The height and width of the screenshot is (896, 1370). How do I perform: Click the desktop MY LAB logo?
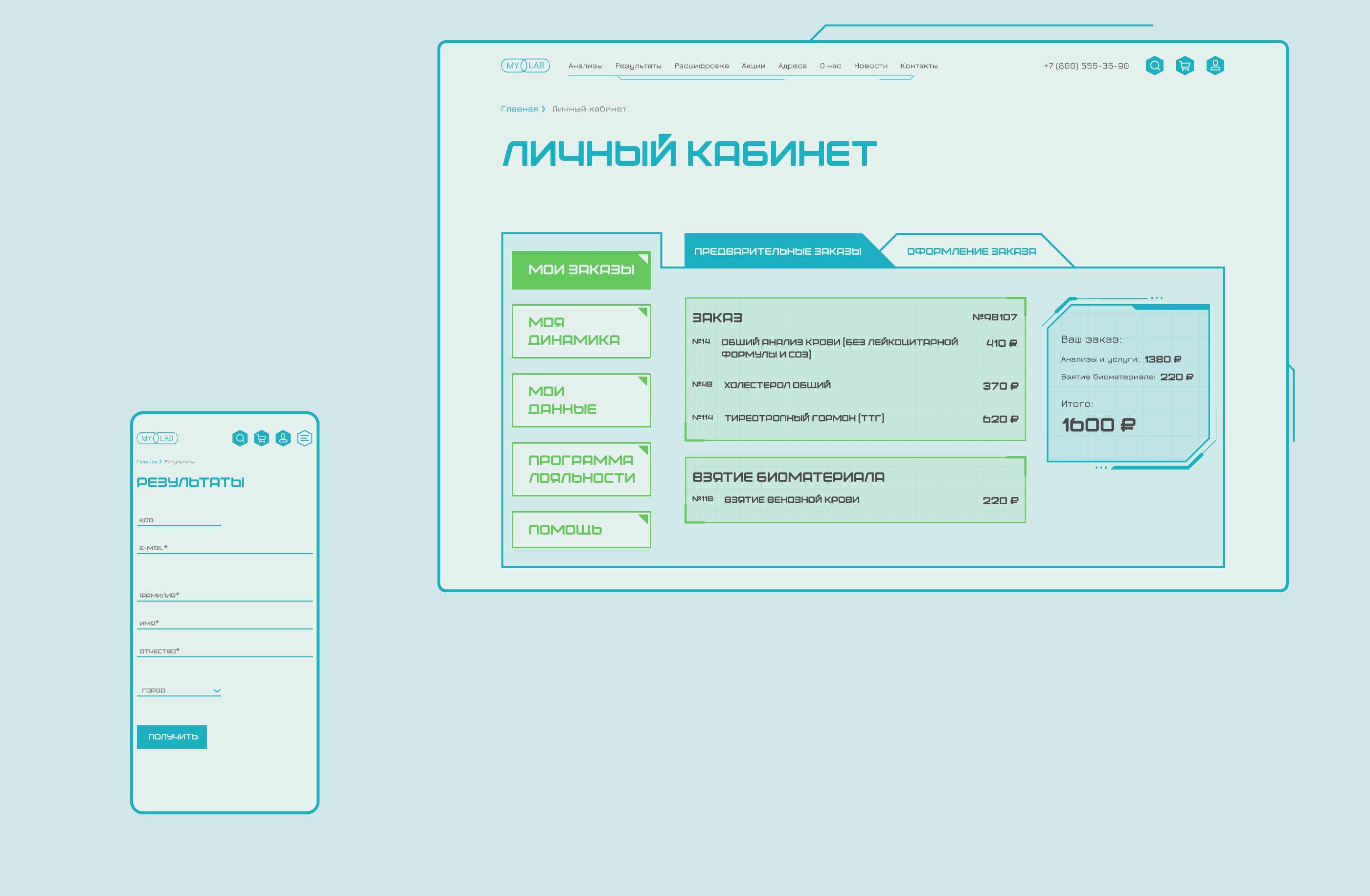click(x=525, y=66)
